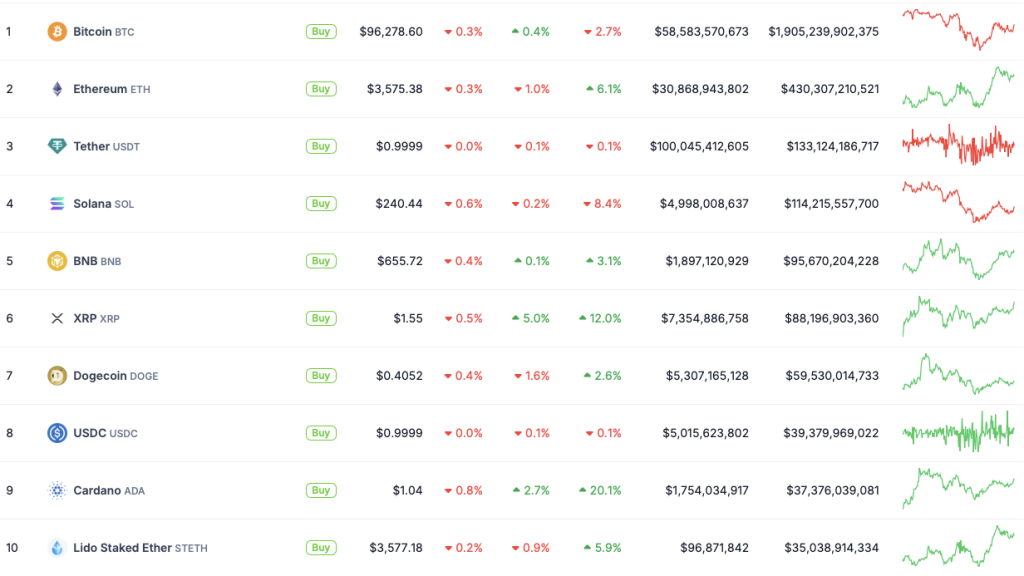Select the Cardano ADA logo

(x=56, y=490)
